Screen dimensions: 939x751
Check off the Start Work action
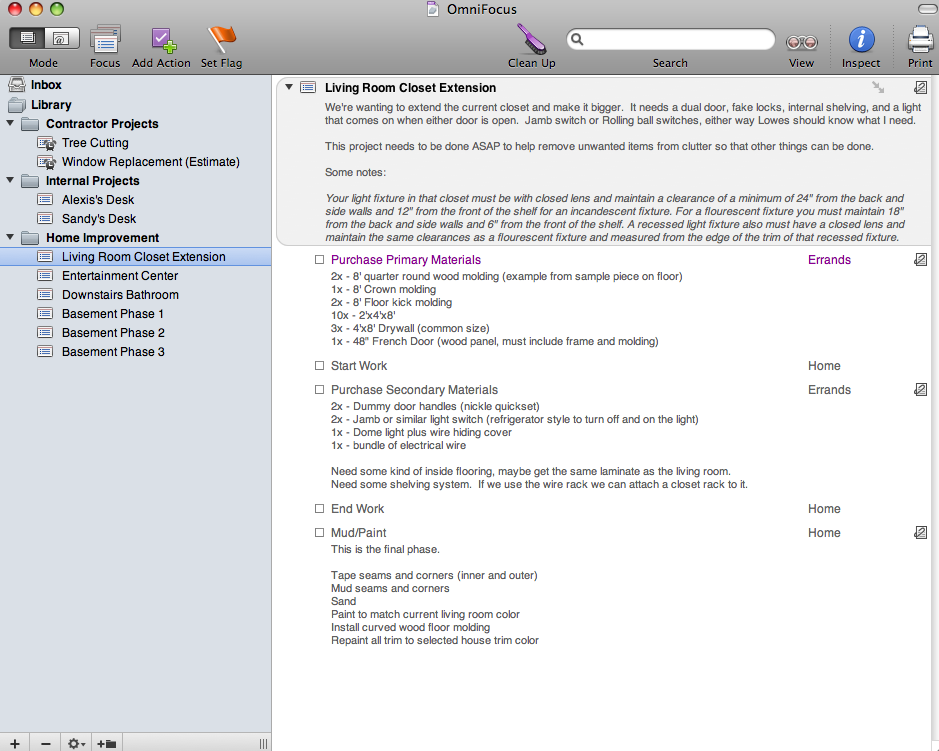coord(319,365)
